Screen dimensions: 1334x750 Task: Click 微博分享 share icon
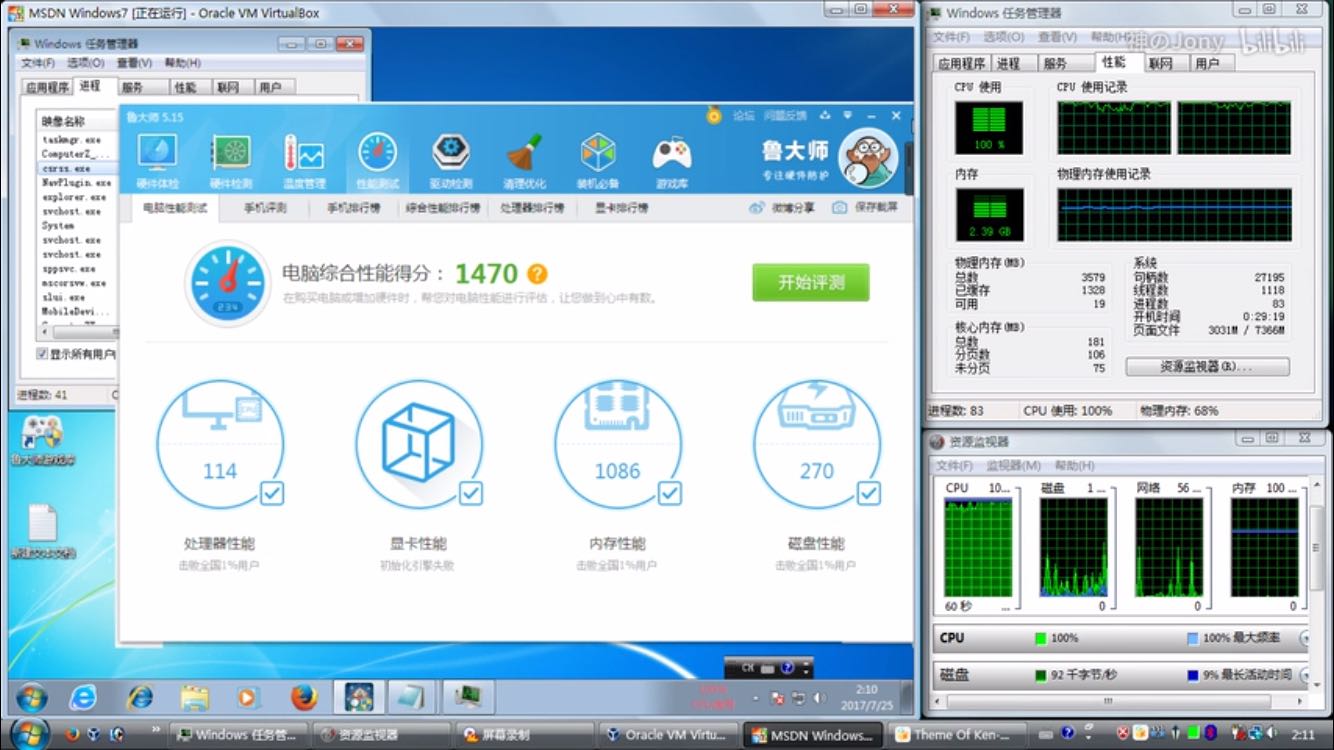point(780,208)
